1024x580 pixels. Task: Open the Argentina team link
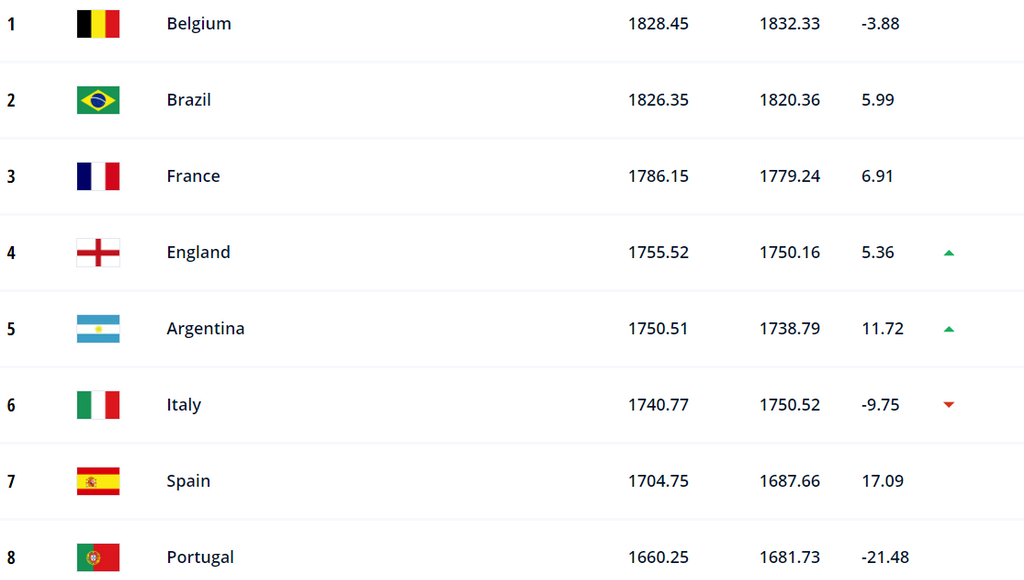pyautogui.click(x=205, y=329)
